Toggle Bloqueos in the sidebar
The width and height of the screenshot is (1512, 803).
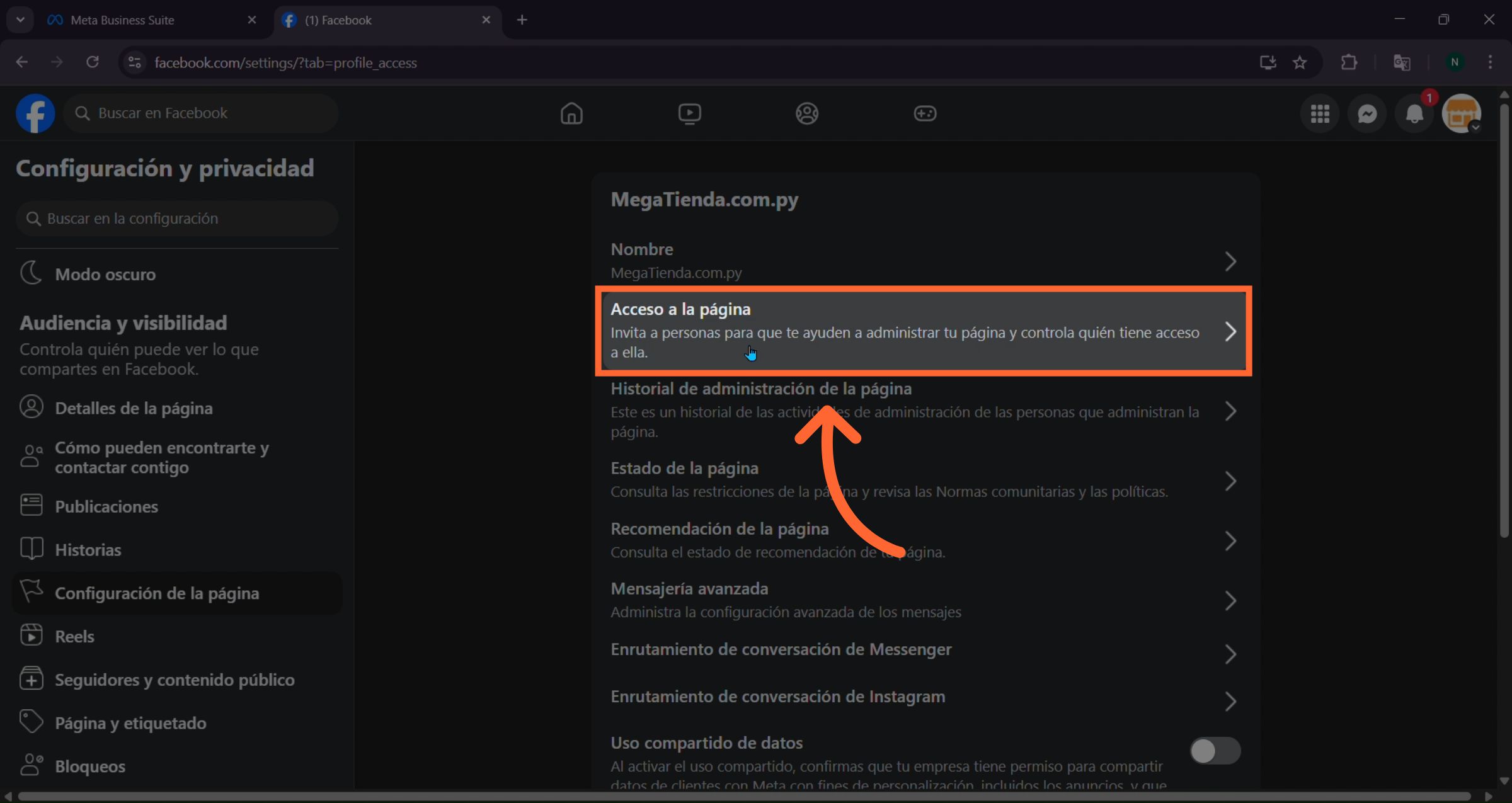tap(89, 766)
